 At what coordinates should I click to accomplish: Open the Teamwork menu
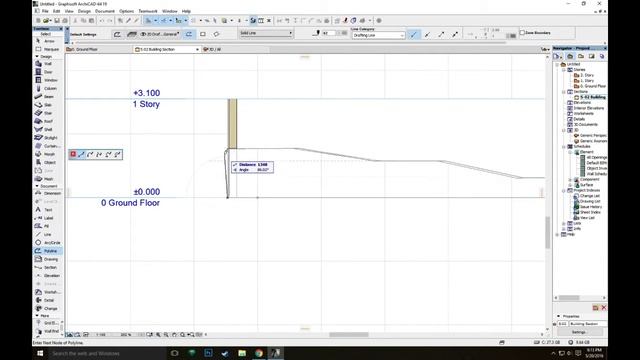pos(148,11)
